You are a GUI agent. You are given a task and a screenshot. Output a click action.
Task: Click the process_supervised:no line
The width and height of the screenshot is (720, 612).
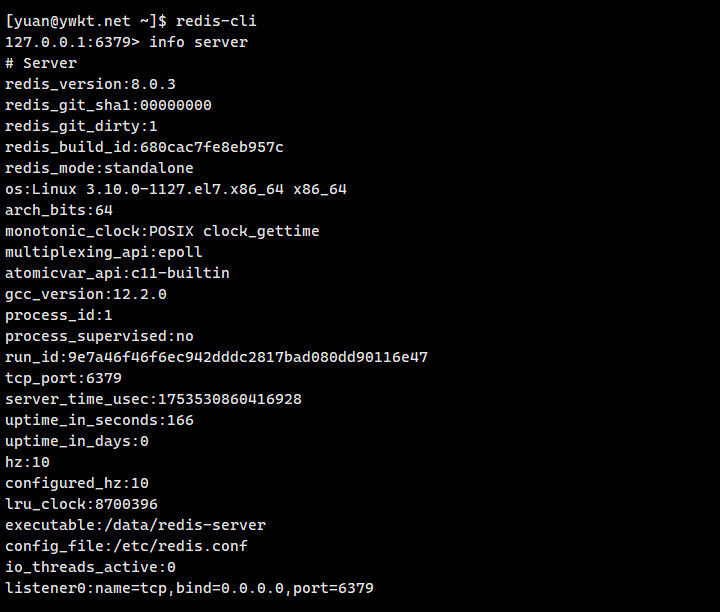99,336
